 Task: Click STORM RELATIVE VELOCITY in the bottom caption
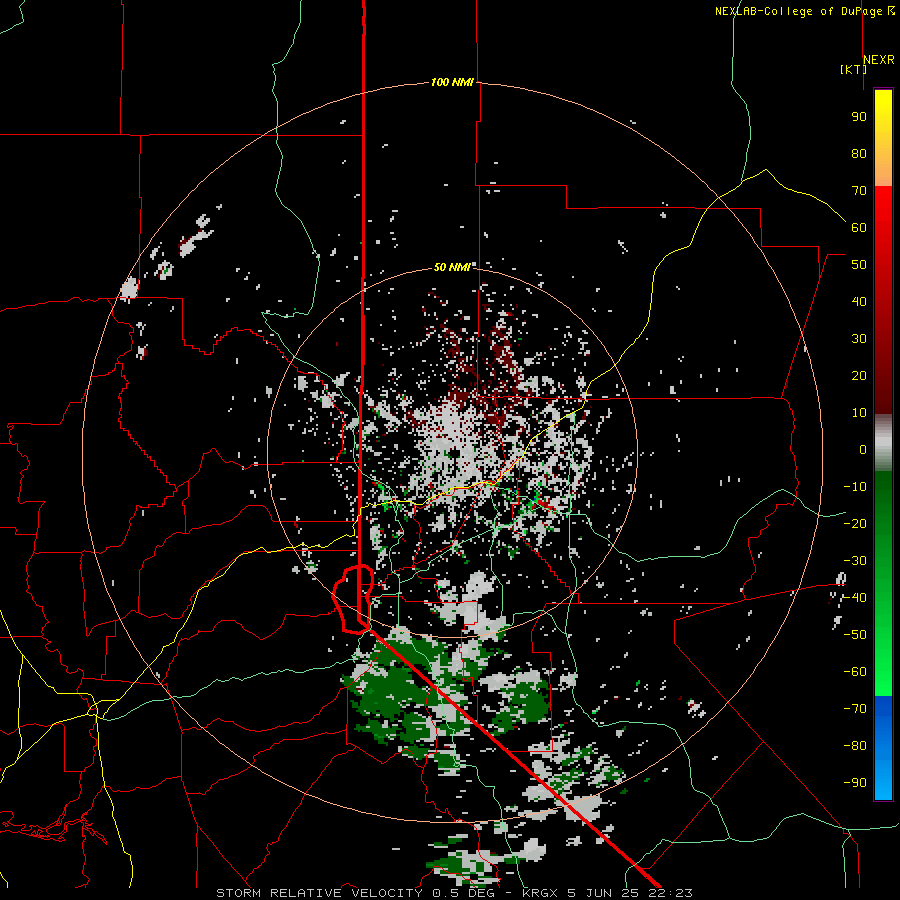click(x=319, y=893)
